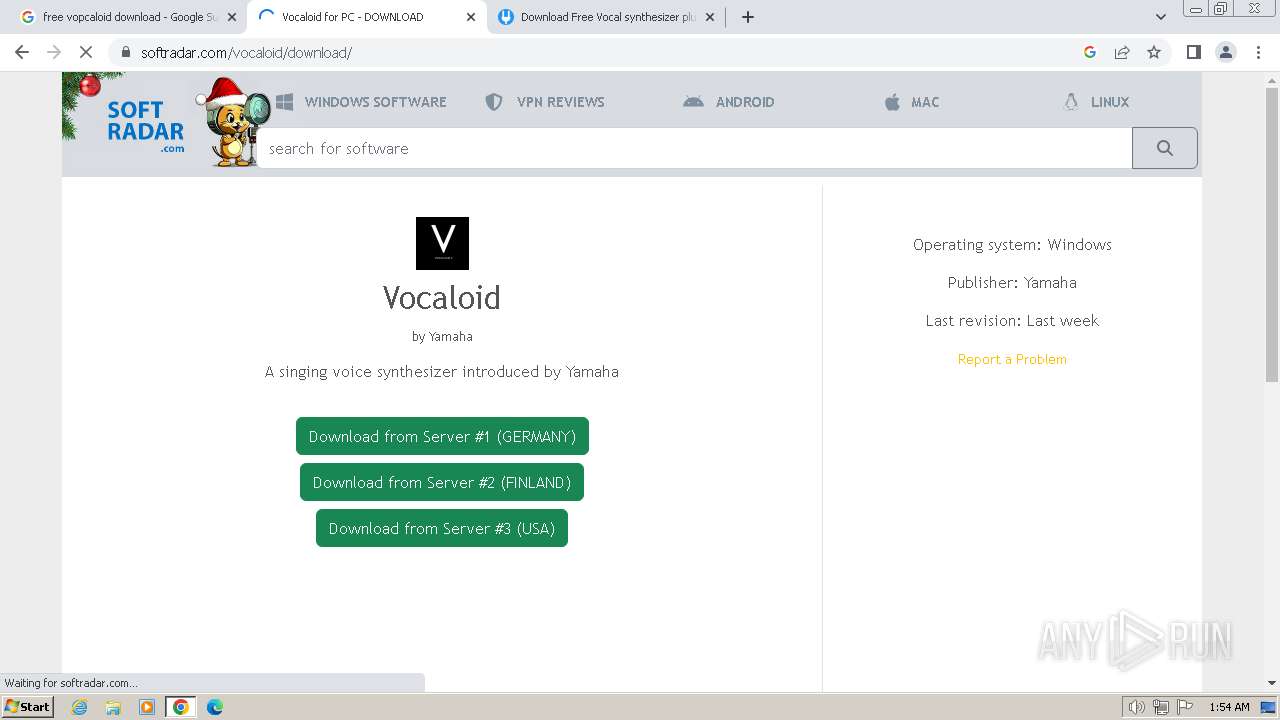Click the 'by Yamaha' text
The height and width of the screenshot is (720, 1280).
coord(442,337)
